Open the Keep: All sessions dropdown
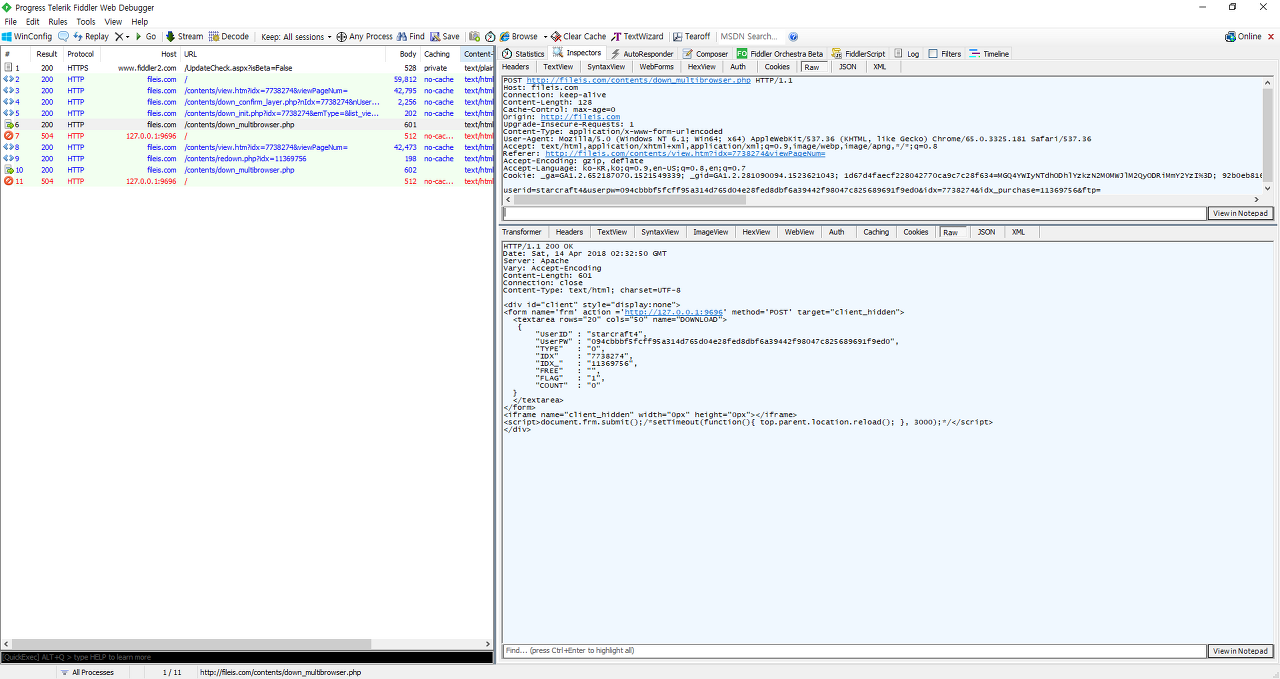Image resolution: width=1280 pixels, height=679 pixels. 296,36
